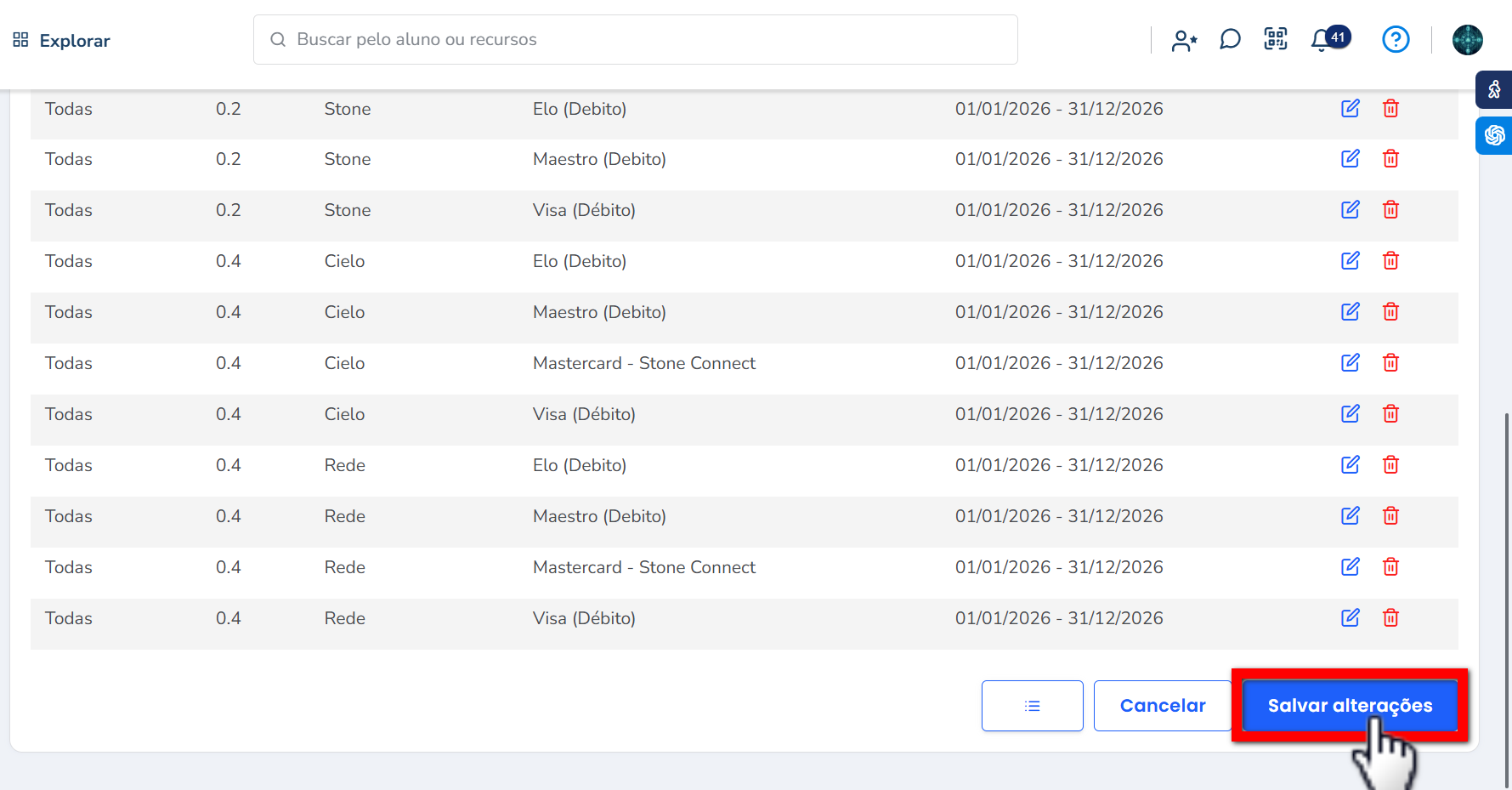Open the user profile avatar
Image resolution: width=1512 pixels, height=790 pixels.
tap(1467, 40)
